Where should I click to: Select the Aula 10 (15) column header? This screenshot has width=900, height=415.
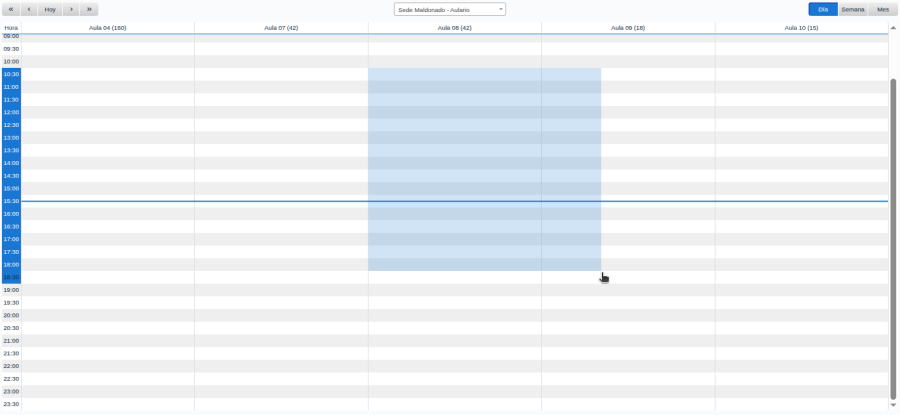click(801, 28)
